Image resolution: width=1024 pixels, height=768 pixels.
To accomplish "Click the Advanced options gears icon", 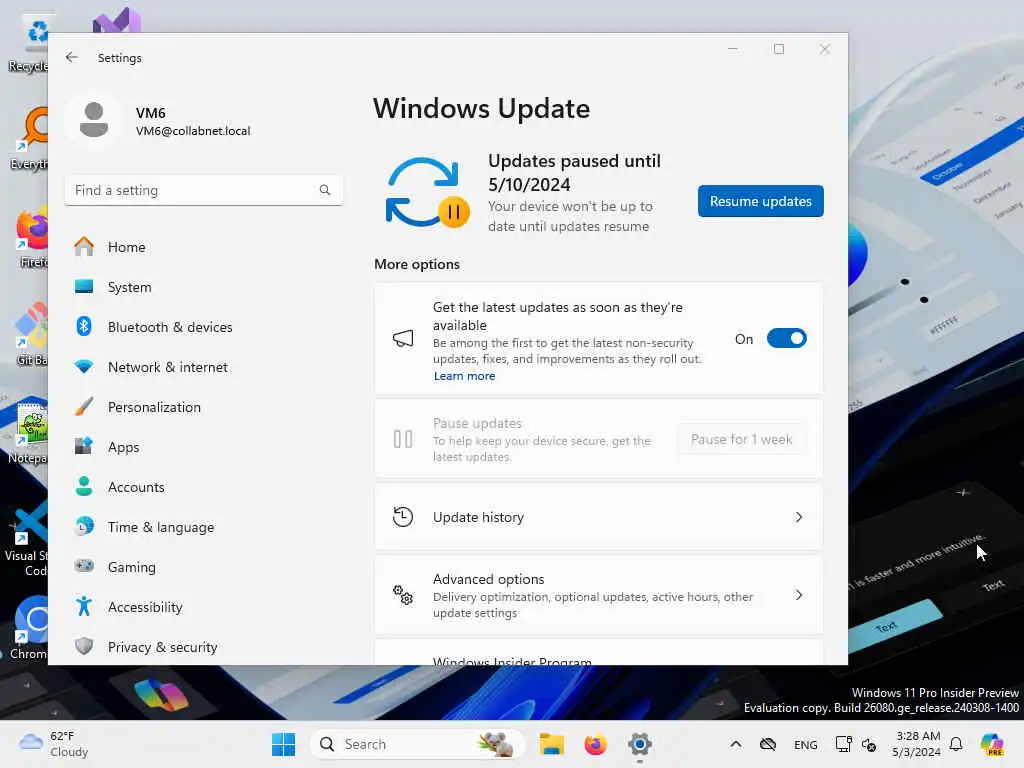I will (x=403, y=595).
